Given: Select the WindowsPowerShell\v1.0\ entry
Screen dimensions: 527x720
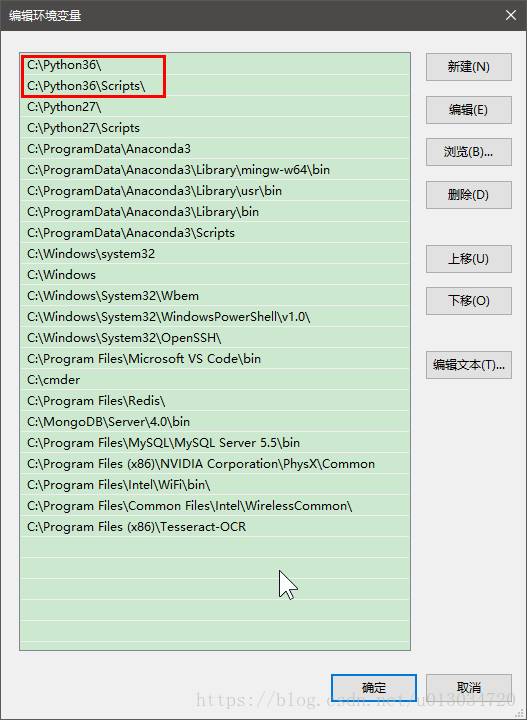Looking at the screenshot, I should (x=215, y=317).
